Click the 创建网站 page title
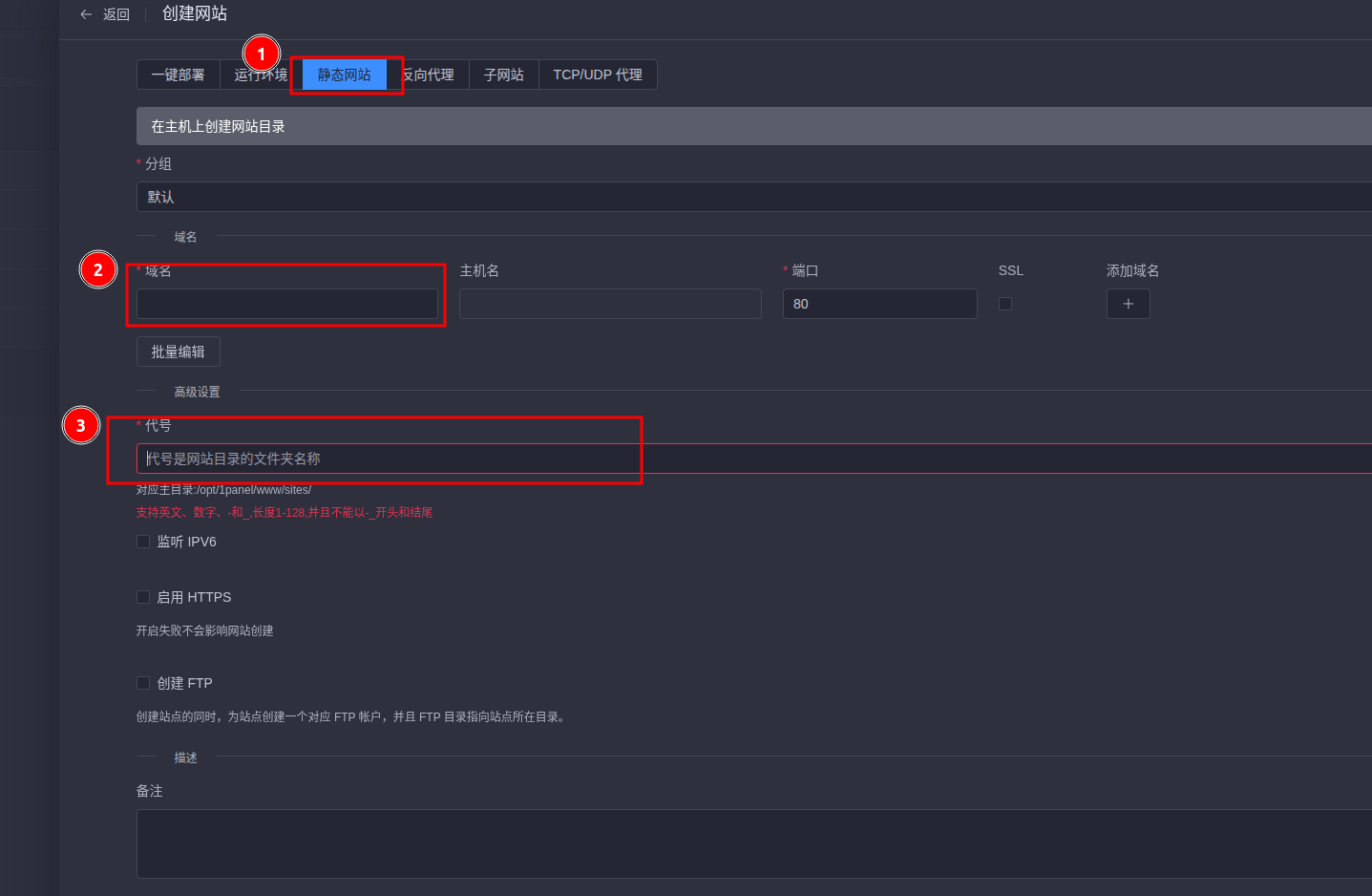The width and height of the screenshot is (1372, 896). [195, 13]
